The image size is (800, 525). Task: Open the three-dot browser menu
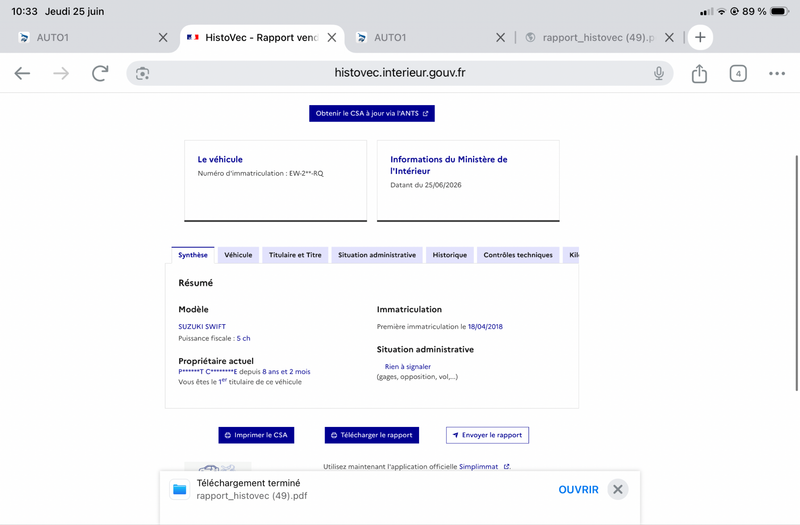click(x=777, y=73)
